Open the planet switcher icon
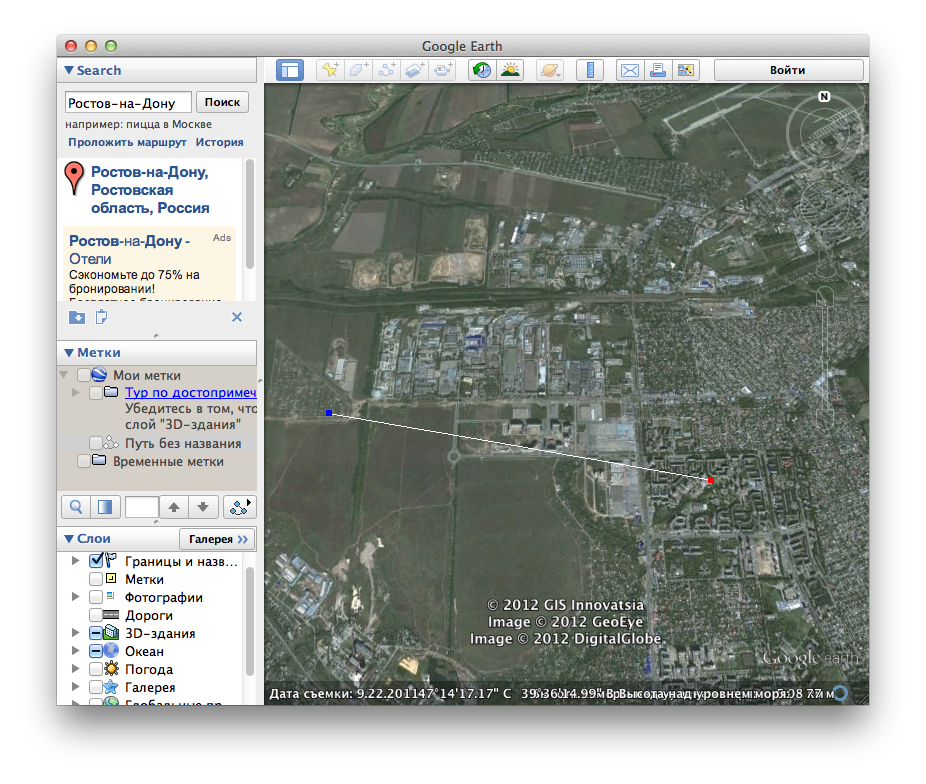This screenshot has height=784, width=926. pyautogui.click(x=550, y=70)
